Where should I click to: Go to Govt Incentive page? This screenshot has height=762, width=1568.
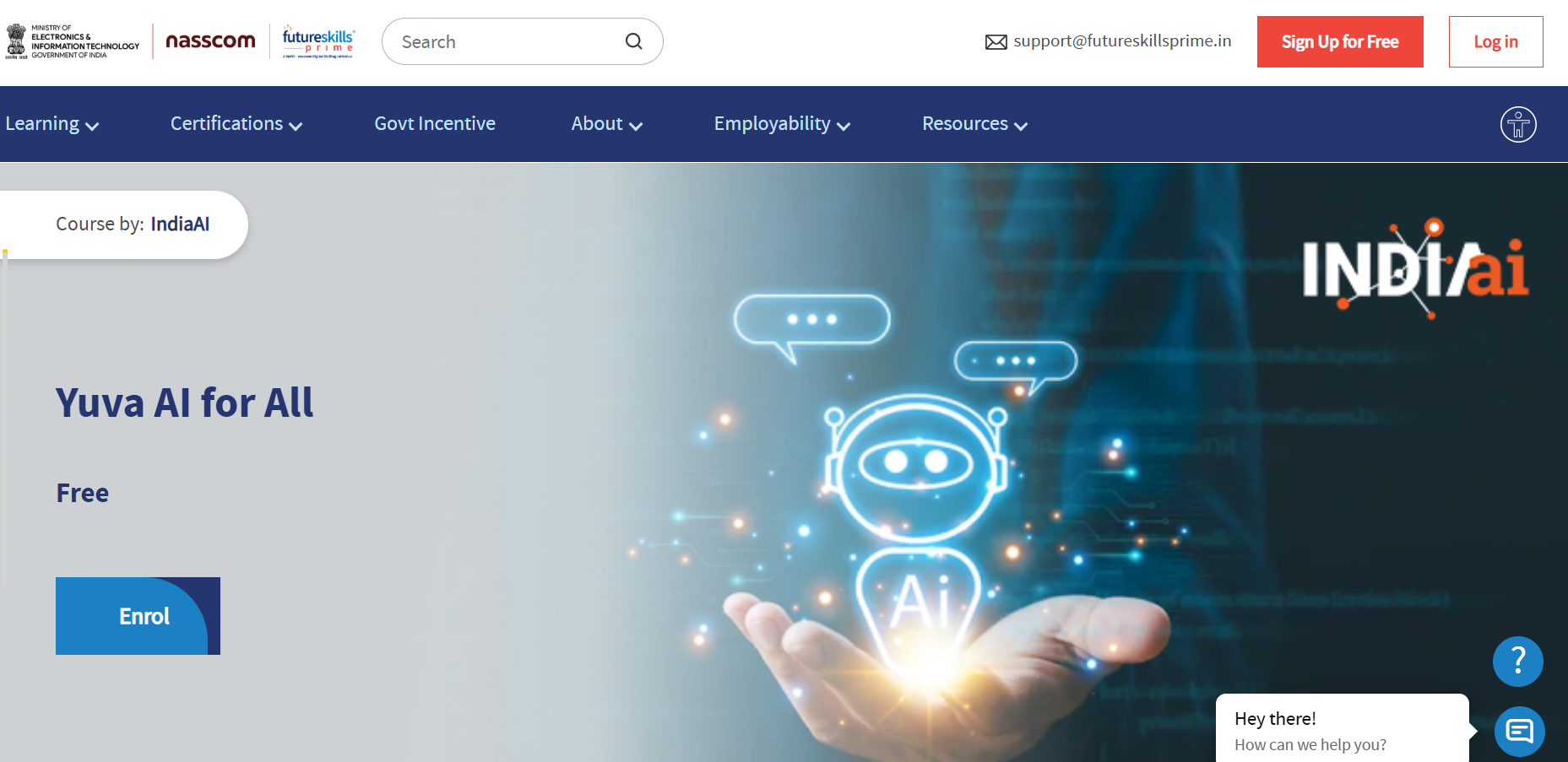tap(435, 124)
